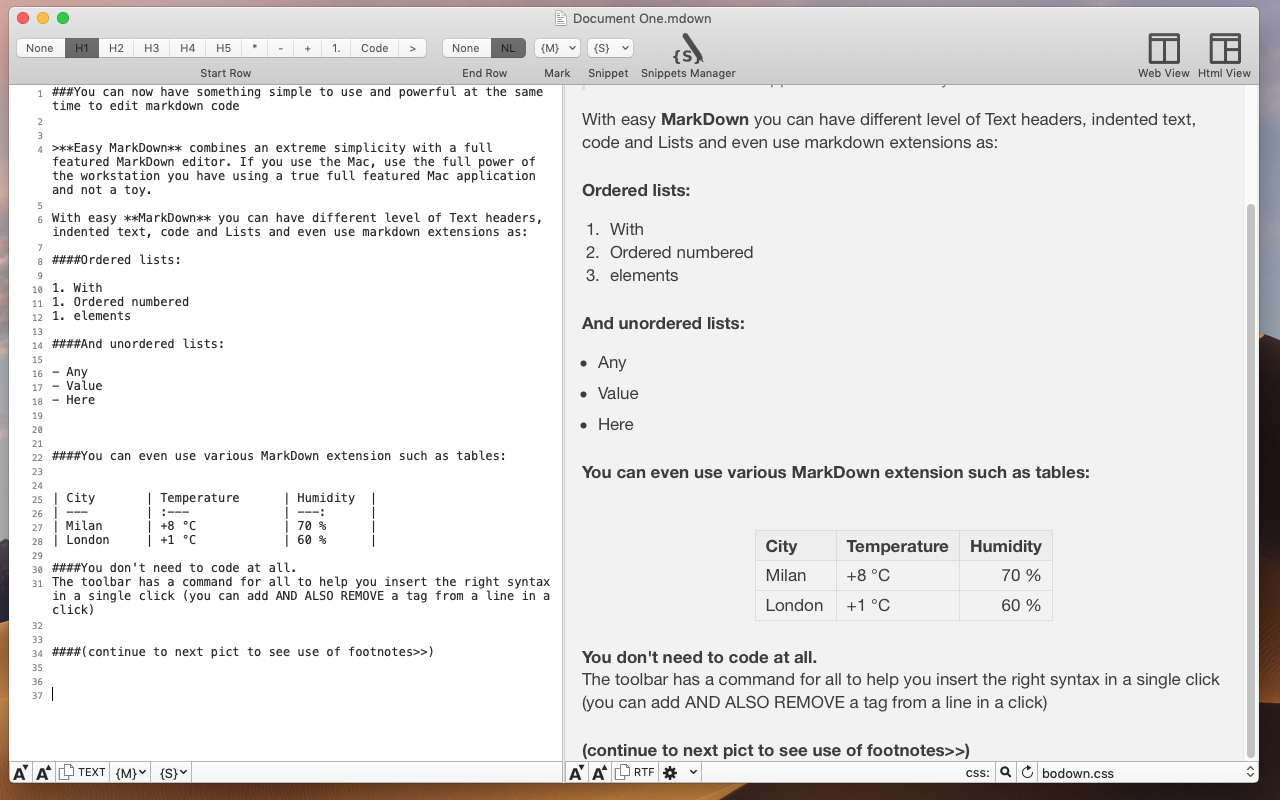Screen dimensions: 1280x800
Task: Open the Mark {M} dropdown in toolbar
Action: (557, 48)
